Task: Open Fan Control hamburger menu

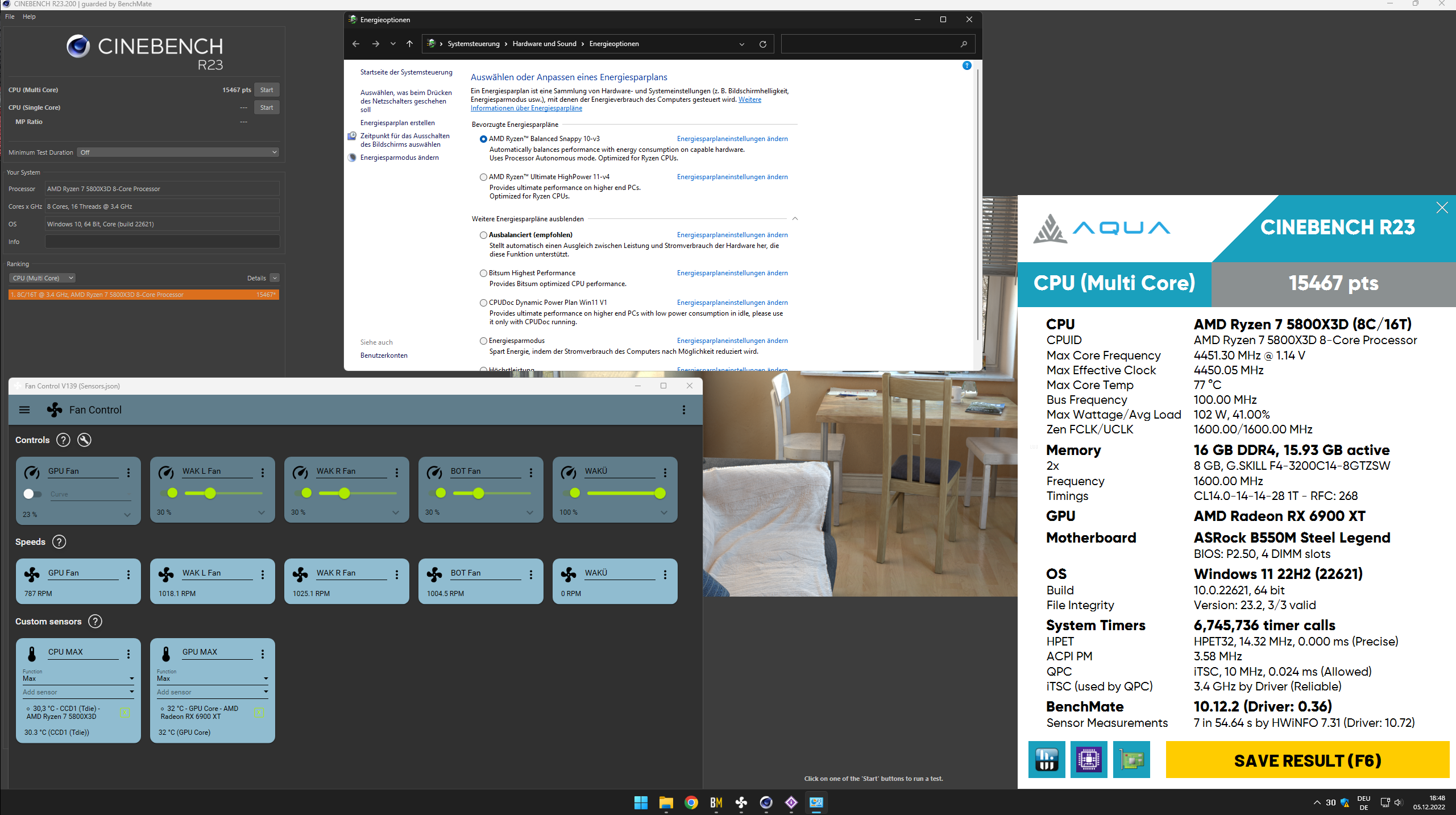Action: 24,409
